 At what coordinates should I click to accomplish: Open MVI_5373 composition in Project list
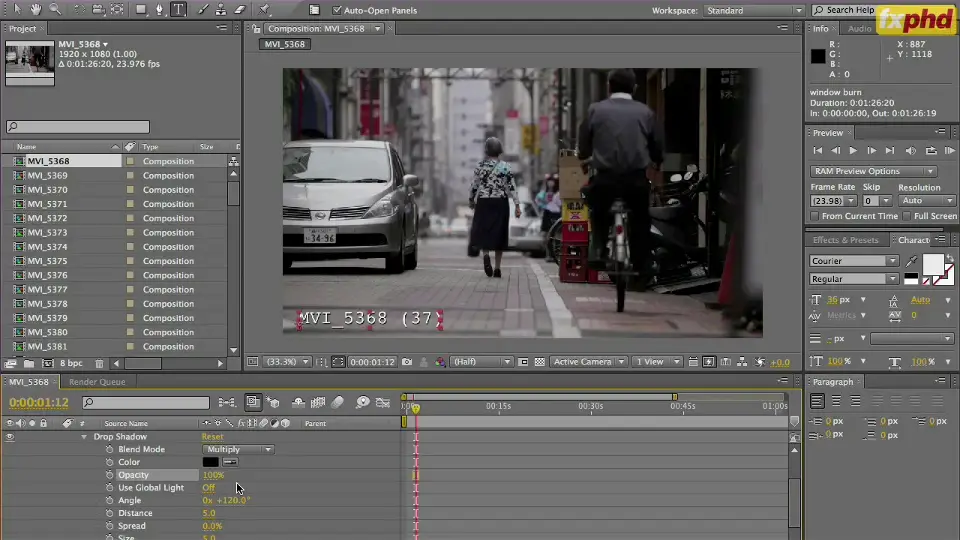(48, 232)
